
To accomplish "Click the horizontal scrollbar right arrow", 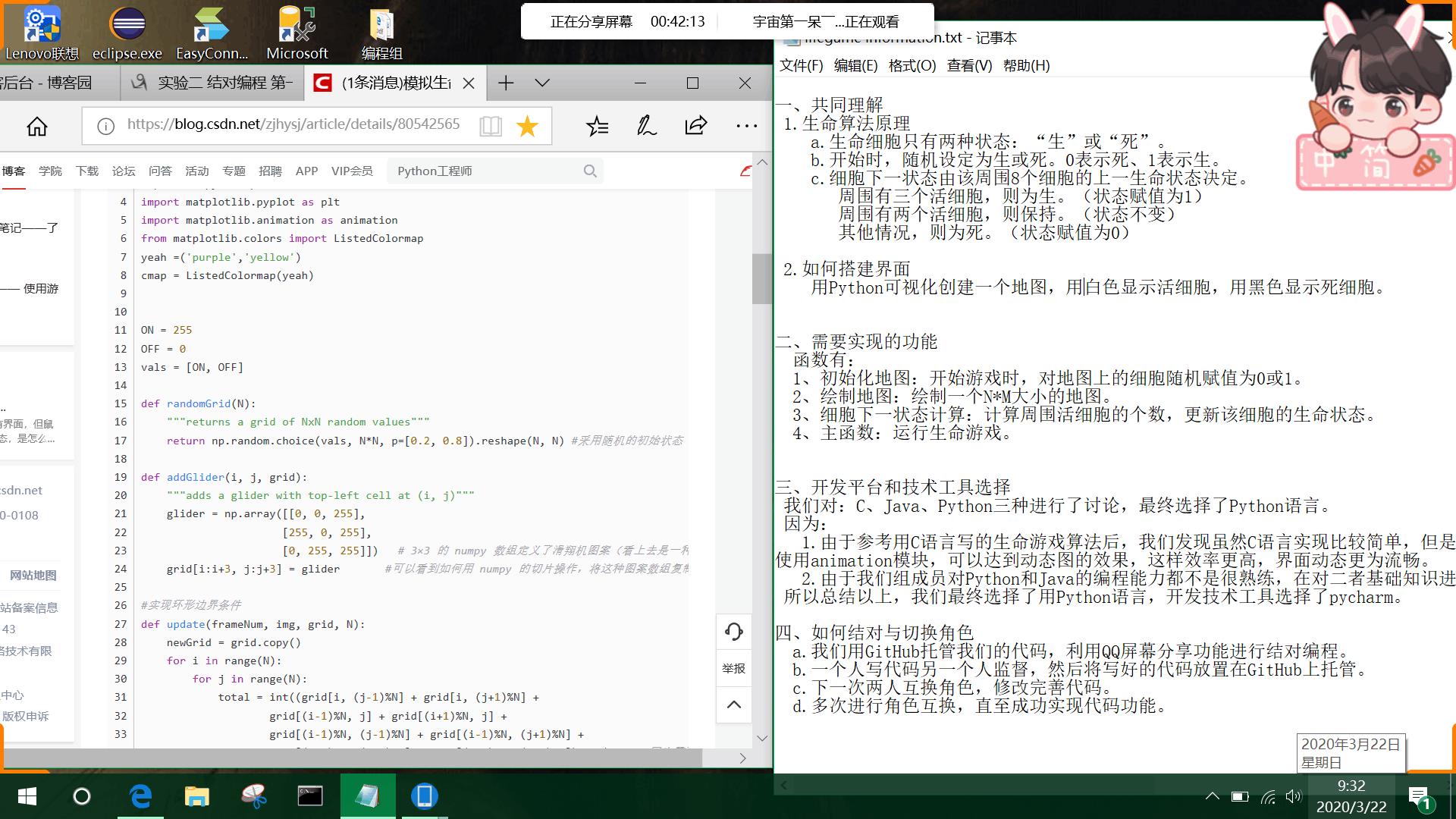I will 742,758.
